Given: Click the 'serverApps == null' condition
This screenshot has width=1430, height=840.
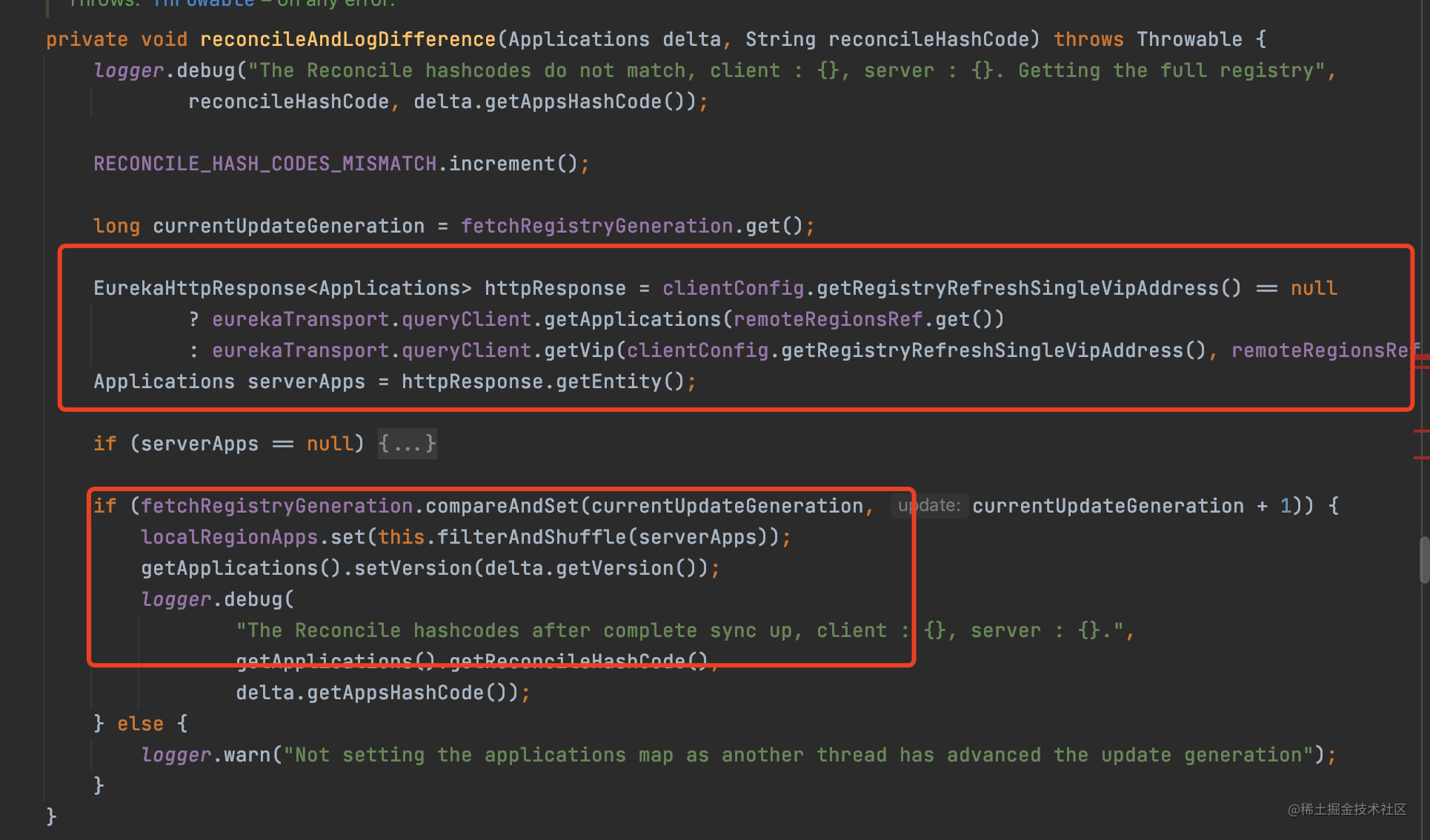Looking at the screenshot, I should pos(247,444).
